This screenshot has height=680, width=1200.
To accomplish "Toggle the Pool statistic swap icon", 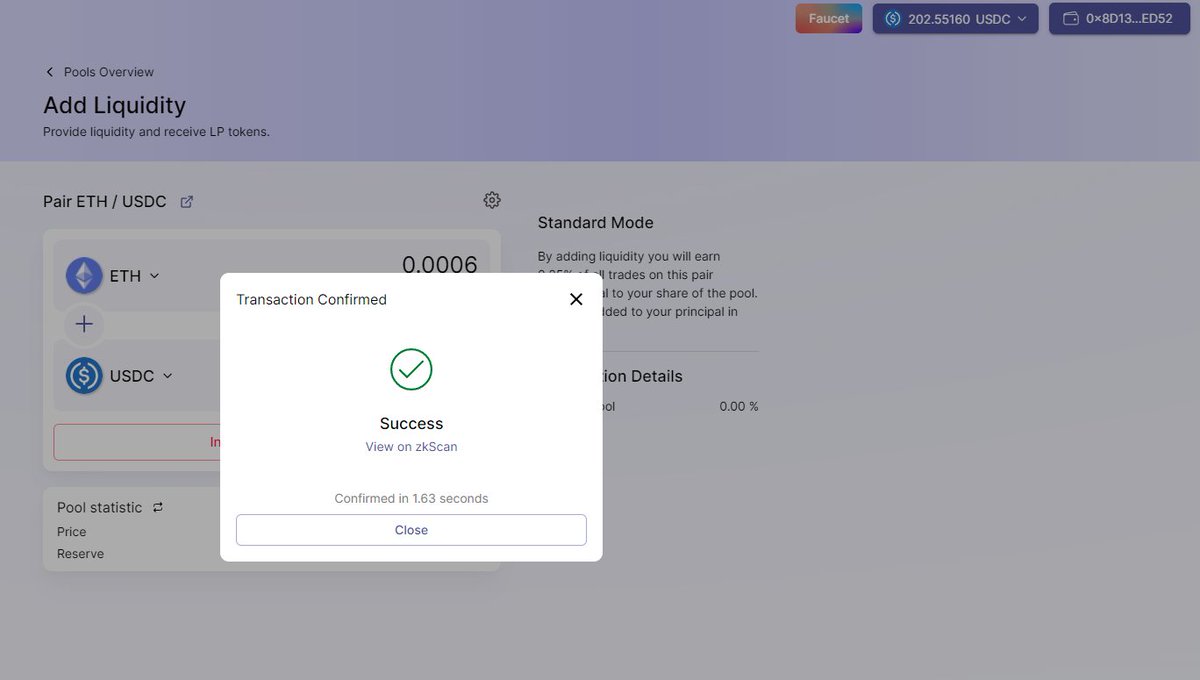I will [158, 507].
